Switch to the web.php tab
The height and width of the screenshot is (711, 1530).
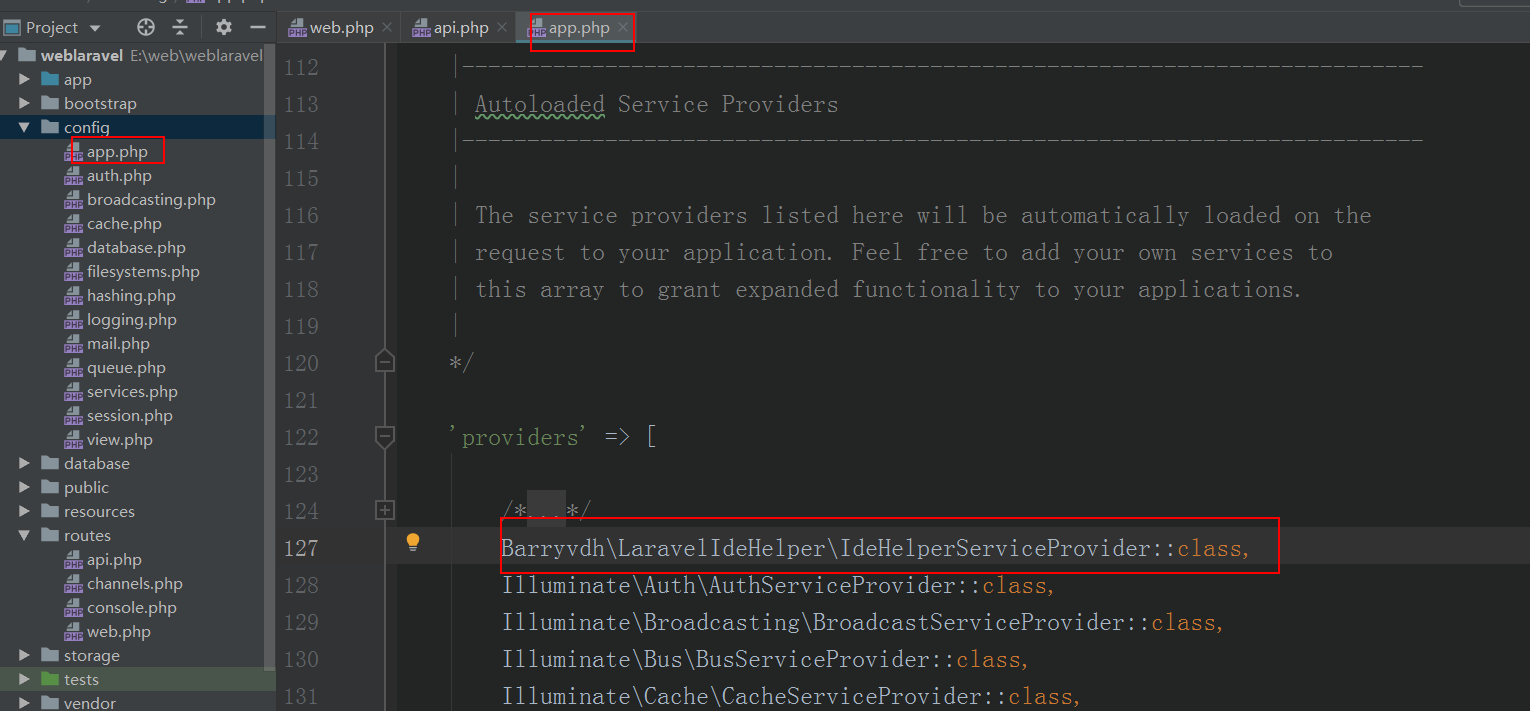341,28
